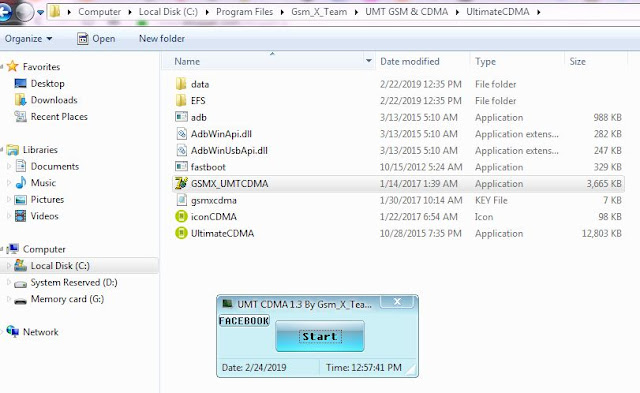This screenshot has width=640, height=393.
Task: Click the KEY File type cell
Action: (x=491, y=200)
